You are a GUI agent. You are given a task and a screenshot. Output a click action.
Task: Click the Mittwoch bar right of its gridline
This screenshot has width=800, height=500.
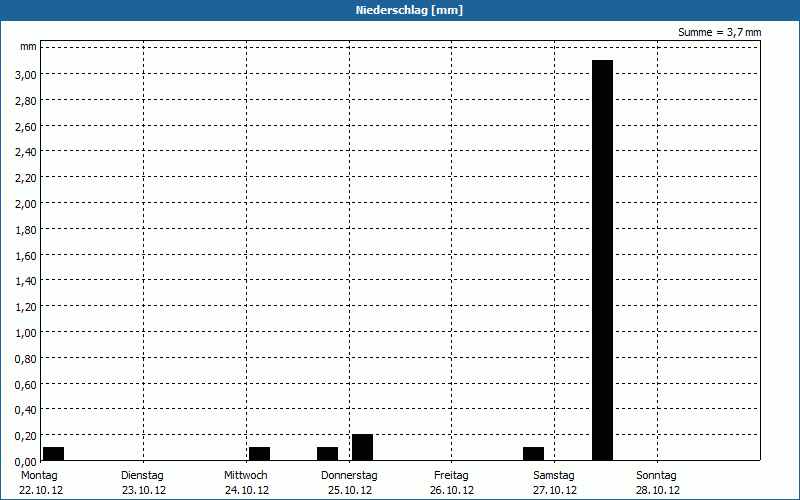click(x=259, y=454)
